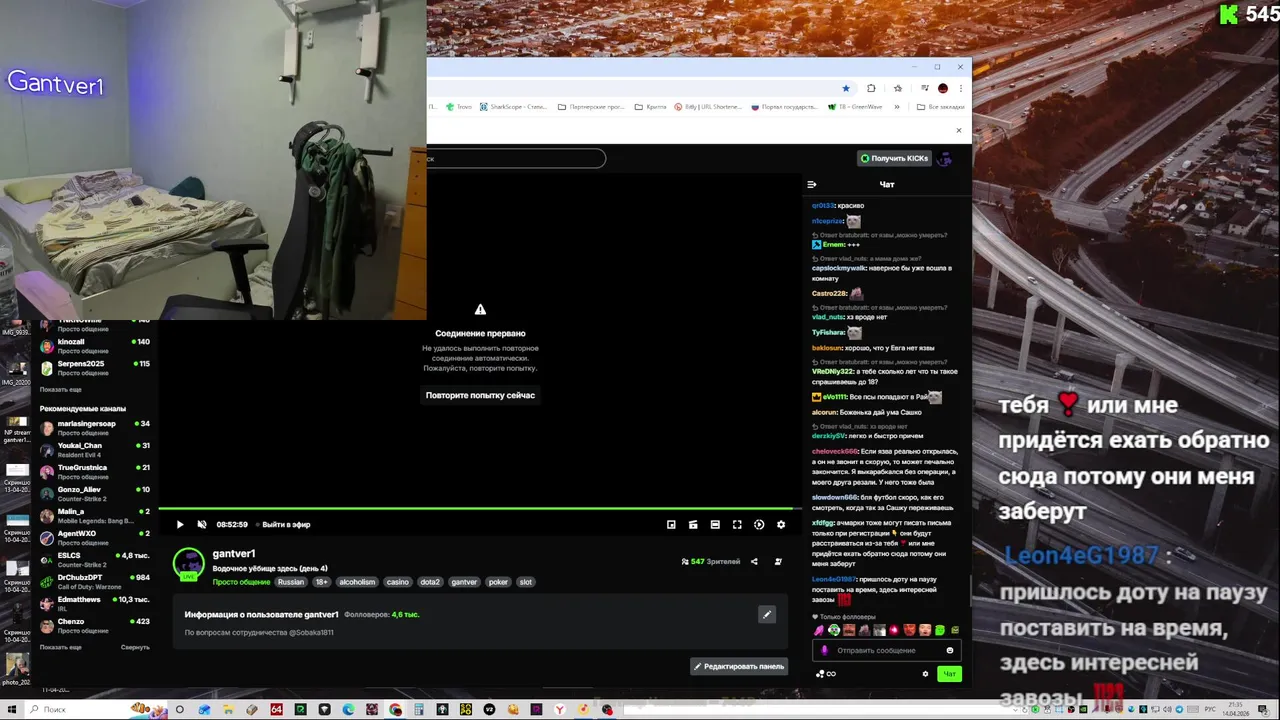The height and width of the screenshot is (720, 1280).
Task: Open emoji picker in chat input
Action: pos(950,650)
